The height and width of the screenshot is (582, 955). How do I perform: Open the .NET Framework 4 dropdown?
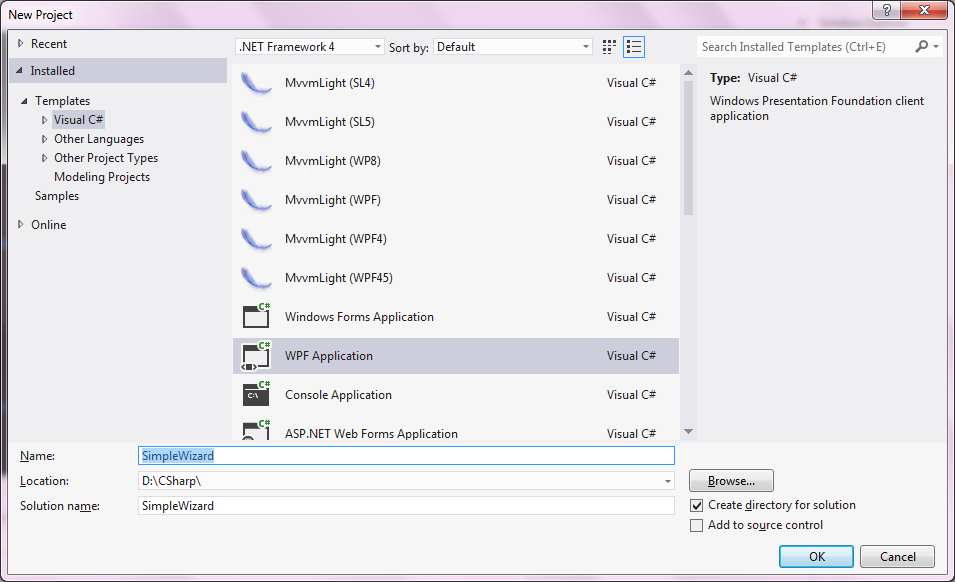point(310,47)
